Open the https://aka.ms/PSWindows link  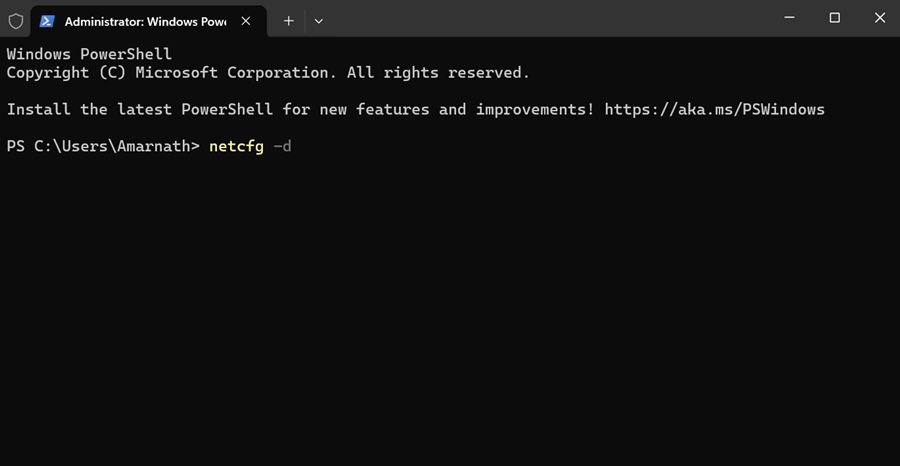715,110
